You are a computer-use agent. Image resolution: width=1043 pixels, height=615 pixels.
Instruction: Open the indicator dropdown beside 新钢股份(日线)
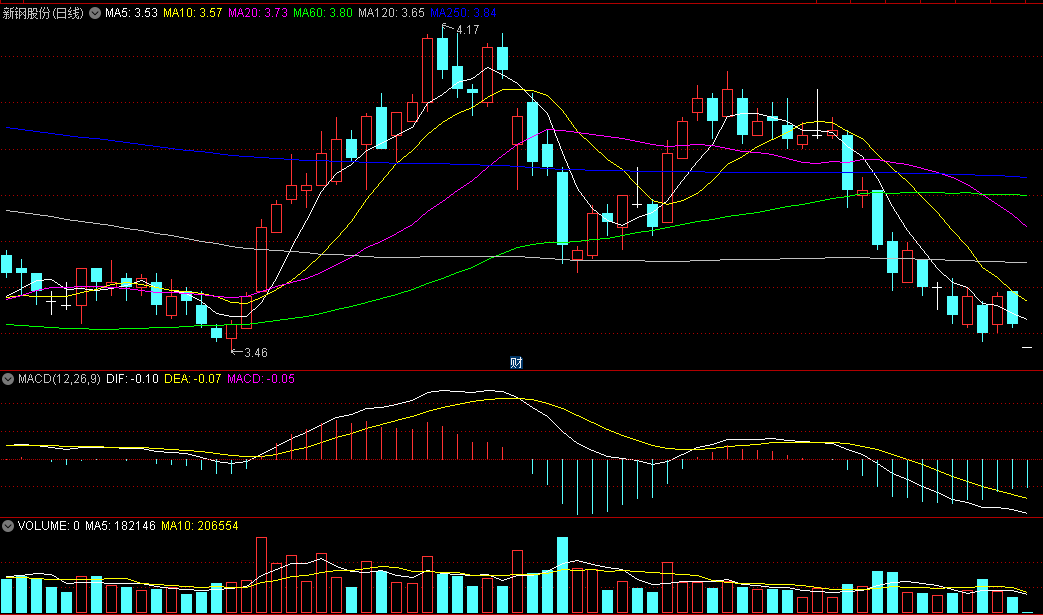95,13
